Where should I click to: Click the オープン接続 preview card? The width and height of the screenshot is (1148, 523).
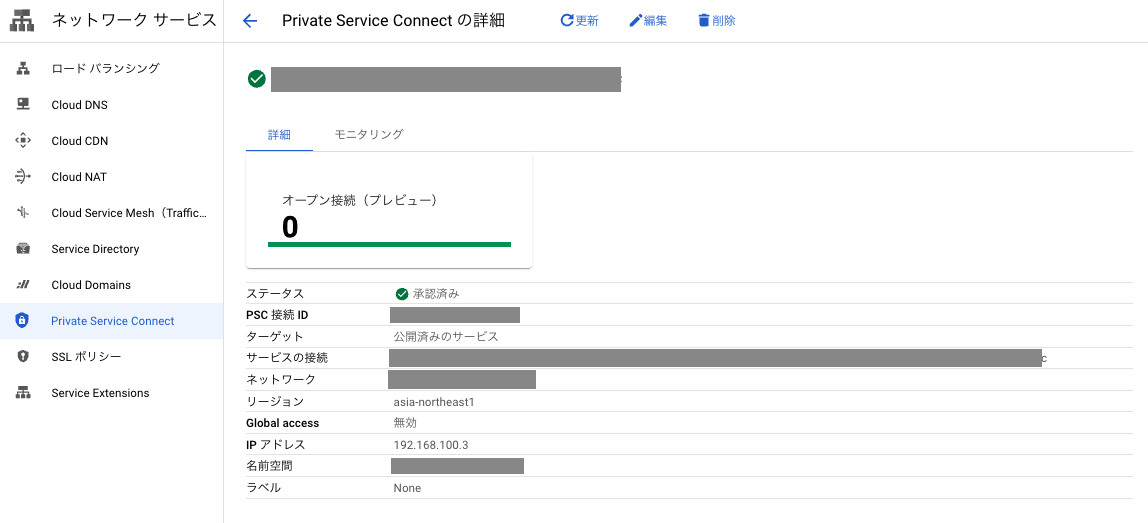click(389, 211)
